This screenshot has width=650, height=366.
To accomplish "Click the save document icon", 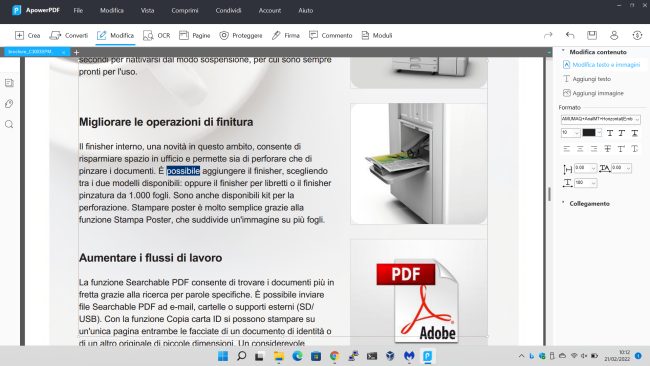I will click(x=592, y=35).
